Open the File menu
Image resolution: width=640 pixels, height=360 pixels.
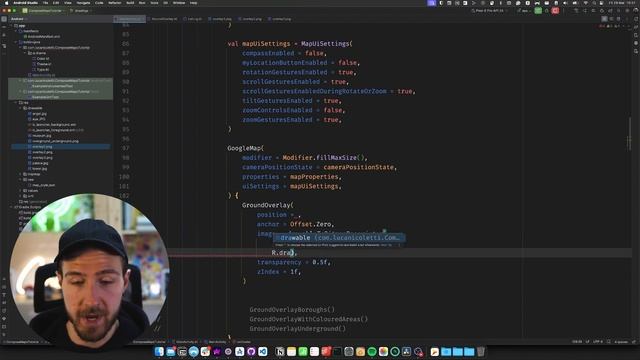tap(45, 3)
